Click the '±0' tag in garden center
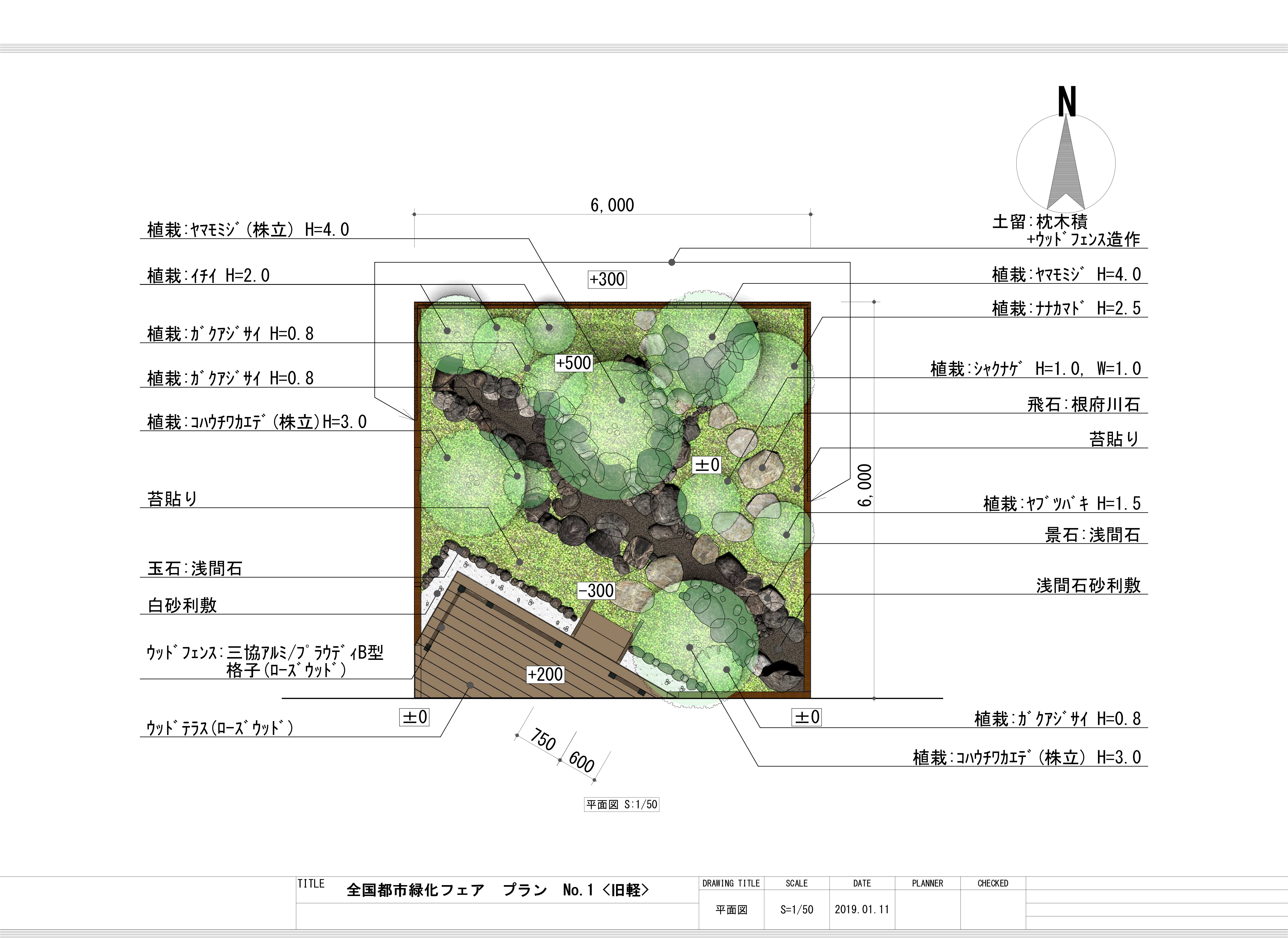 tap(707, 465)
